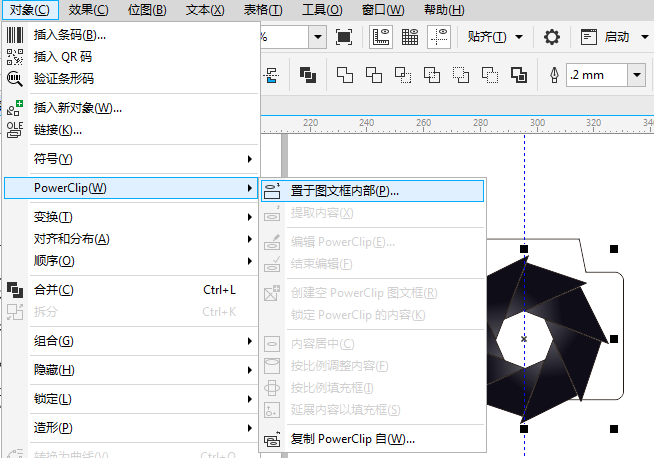This screenshot has width=654, height=458.
Task: Click inside the outline width input field
Action: (x=595, y=75)
